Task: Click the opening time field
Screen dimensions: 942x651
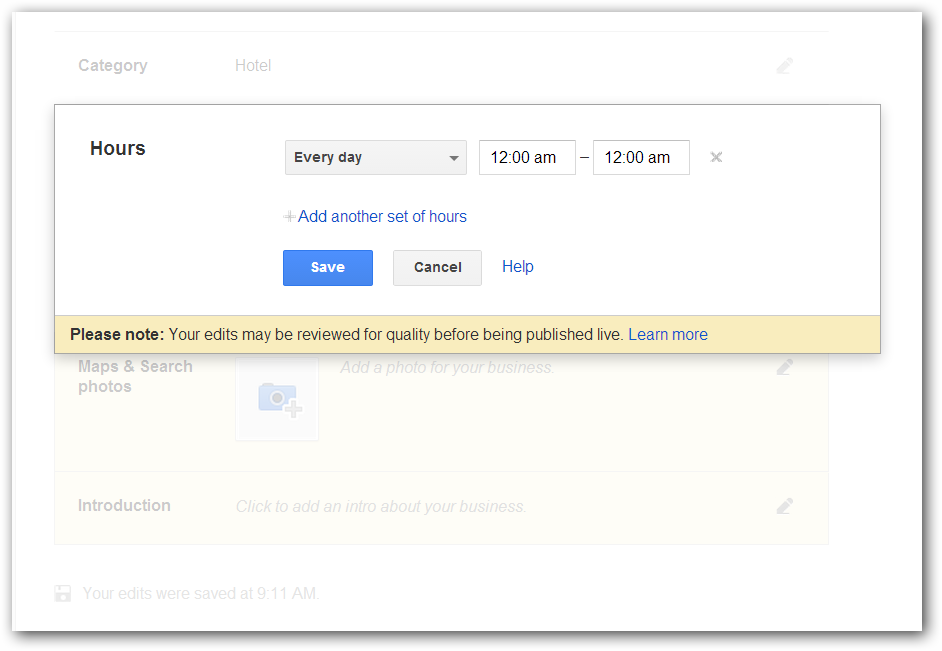Action: (x=527, y=158)
